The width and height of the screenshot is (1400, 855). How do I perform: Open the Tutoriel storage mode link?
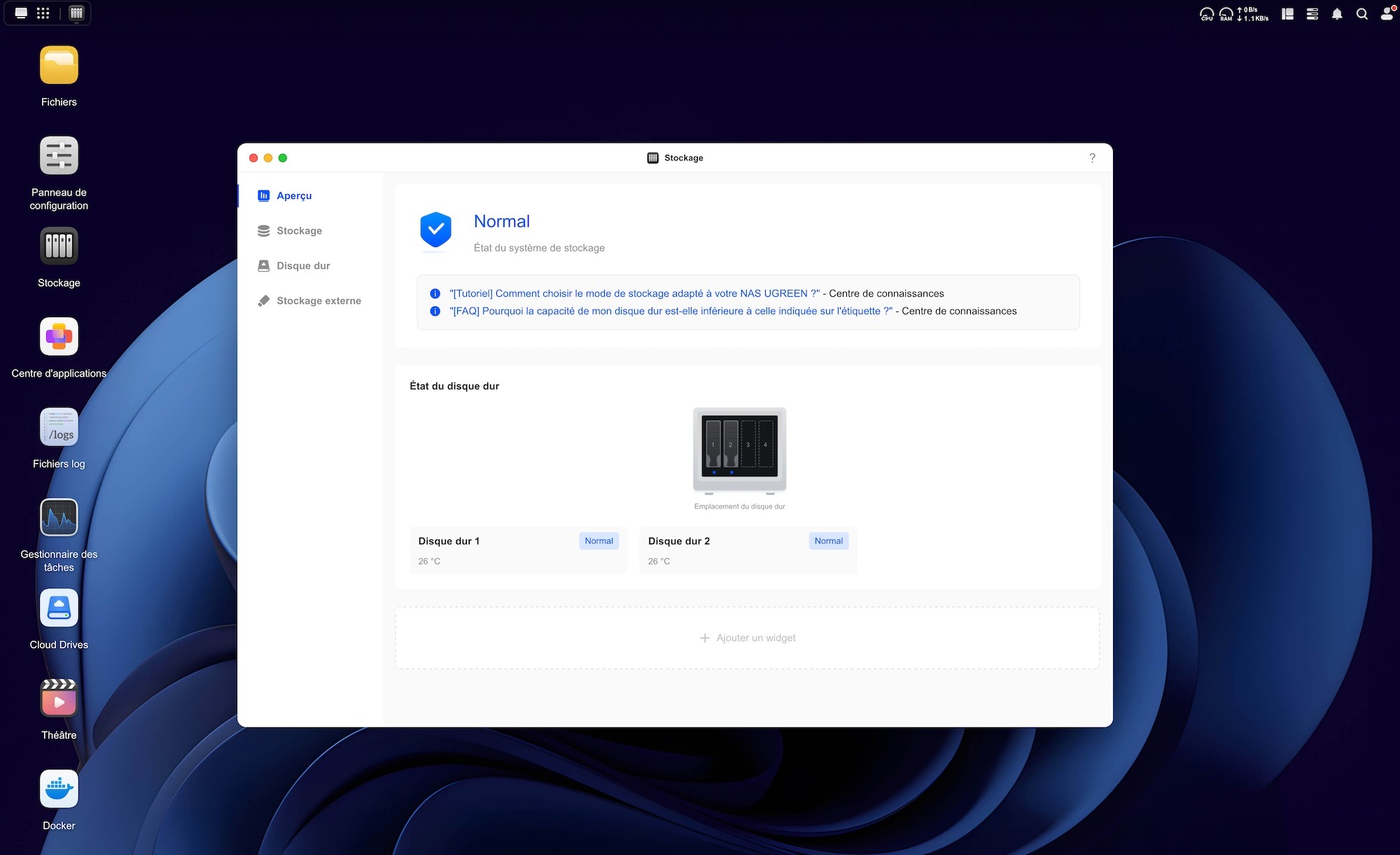click(634, 293)
